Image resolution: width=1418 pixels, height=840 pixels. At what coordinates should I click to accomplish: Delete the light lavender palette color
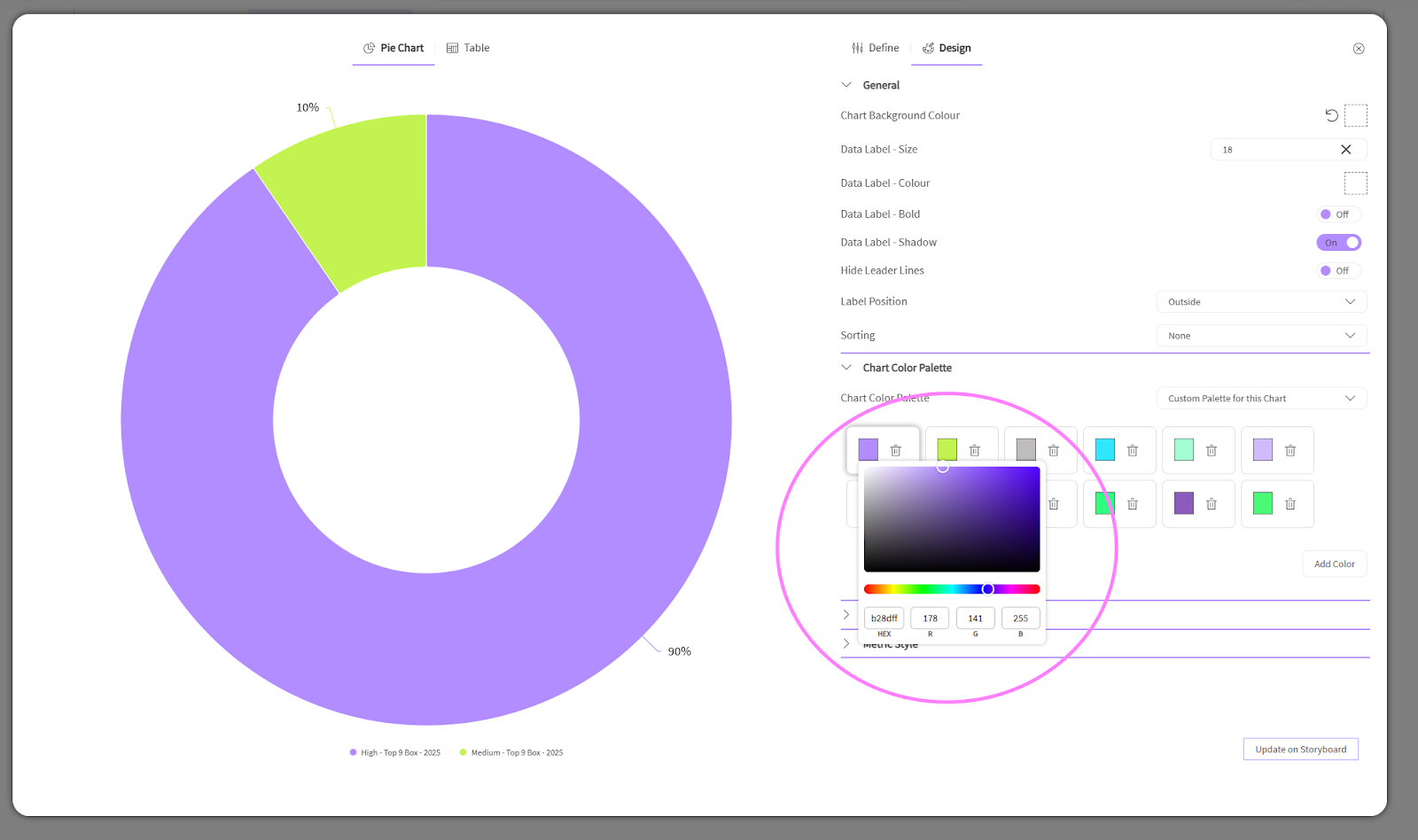pyautogui.click(x=1290, y=451)
